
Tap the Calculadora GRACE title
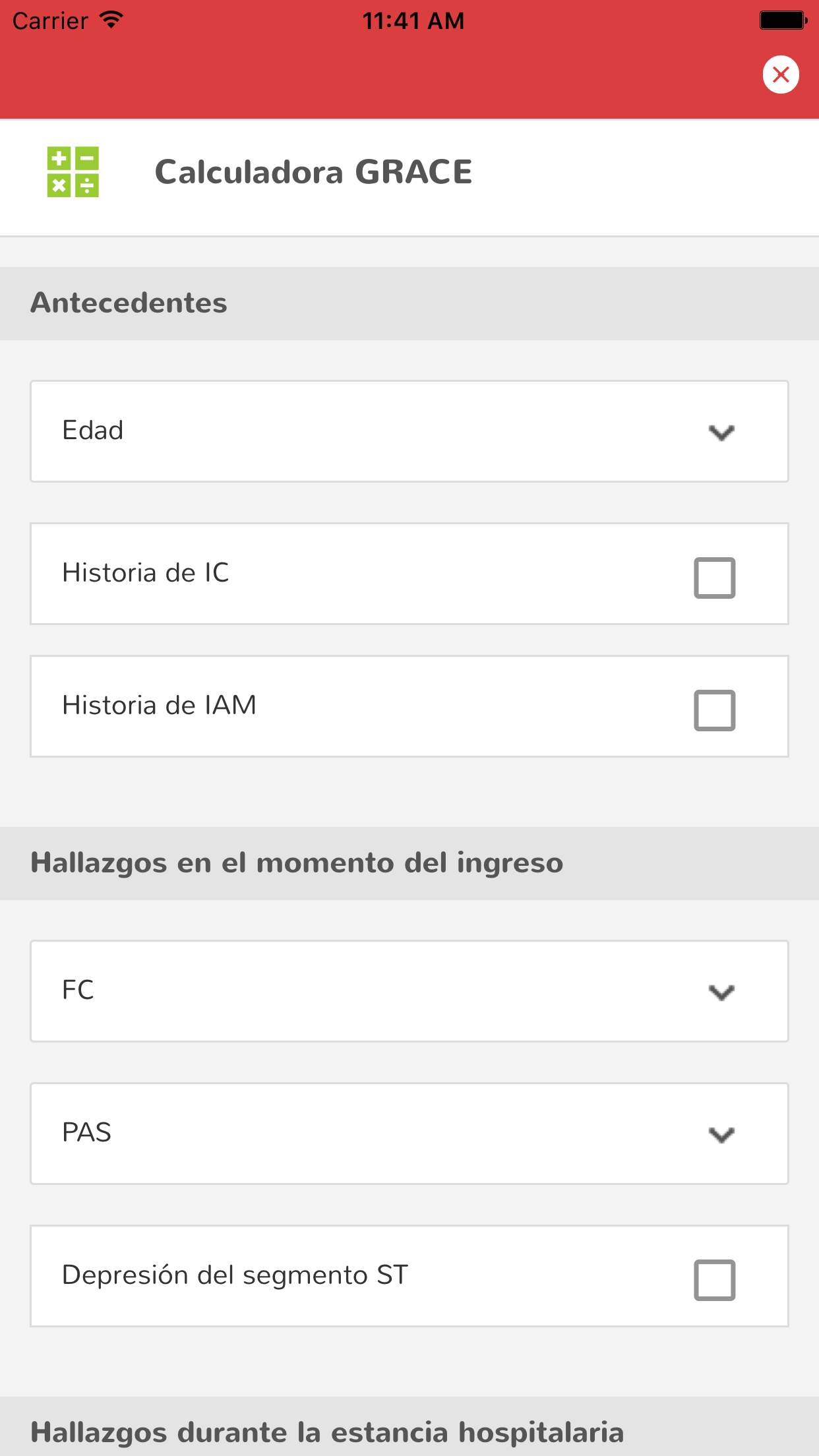(313, 172)
